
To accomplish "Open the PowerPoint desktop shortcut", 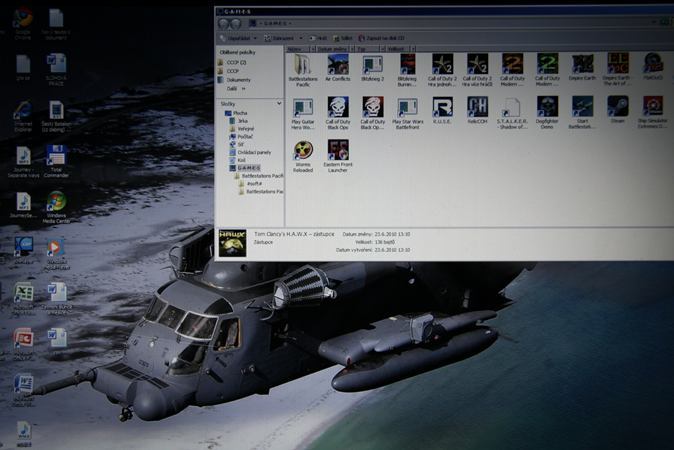I will tap(23, 345).
